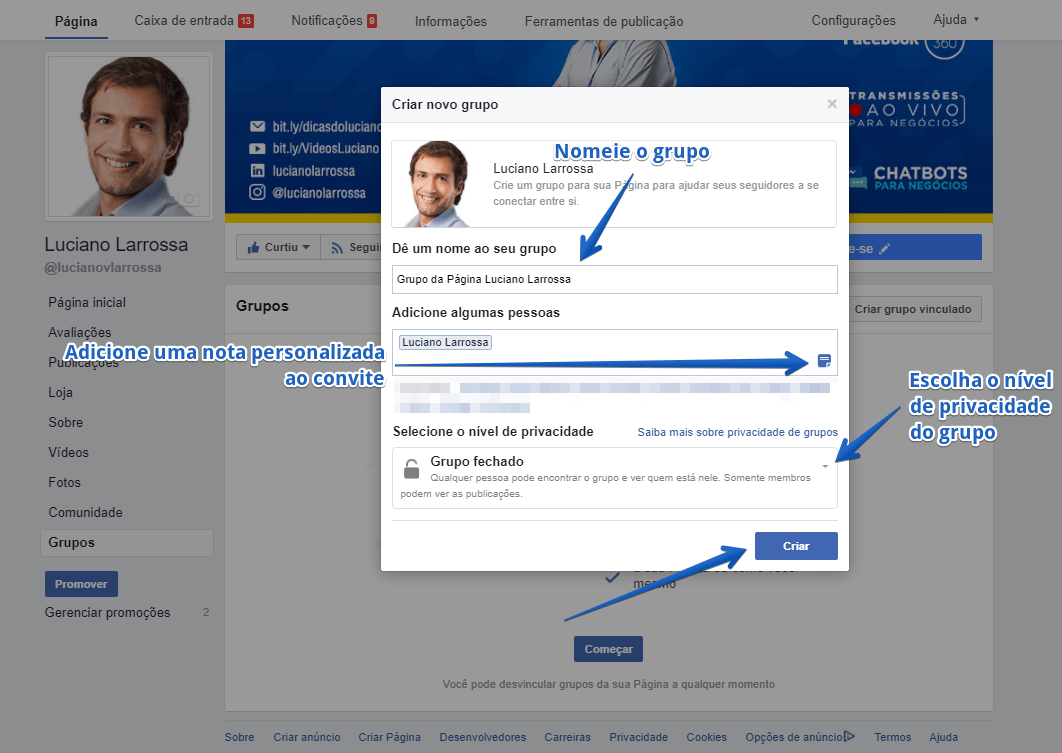Click the Promover button
Screen dimensions: 1062x753
tap(81, 584)
